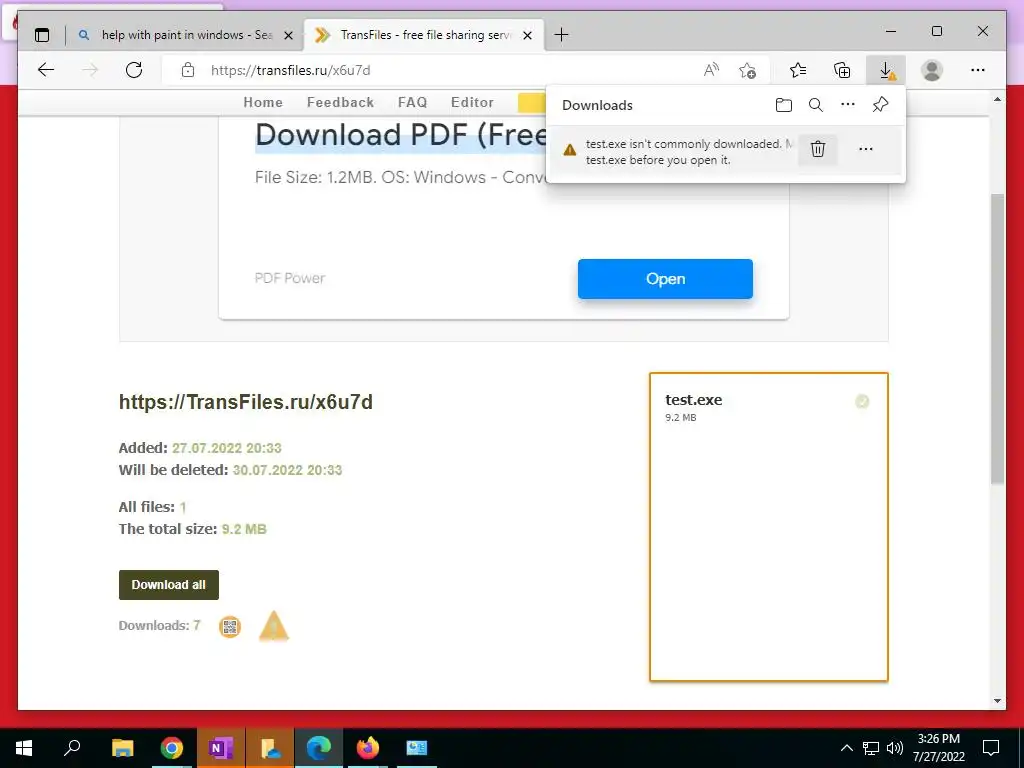Switch to 'help with paint in windows' tab
Screen dimensions: 1024x768
click(184, 35)
